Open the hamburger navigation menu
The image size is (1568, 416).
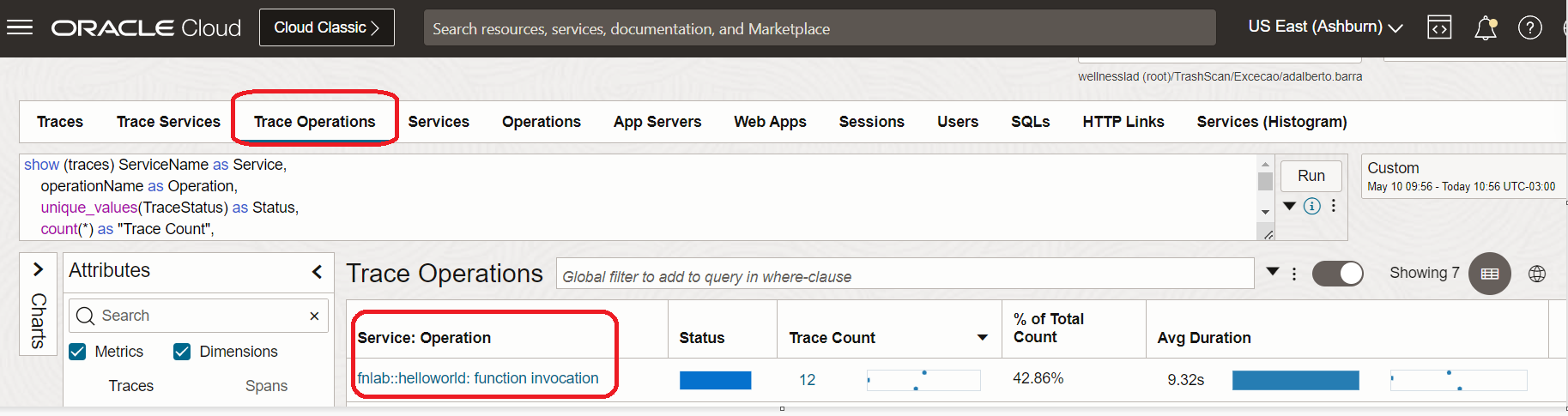(x=20, y=27)
